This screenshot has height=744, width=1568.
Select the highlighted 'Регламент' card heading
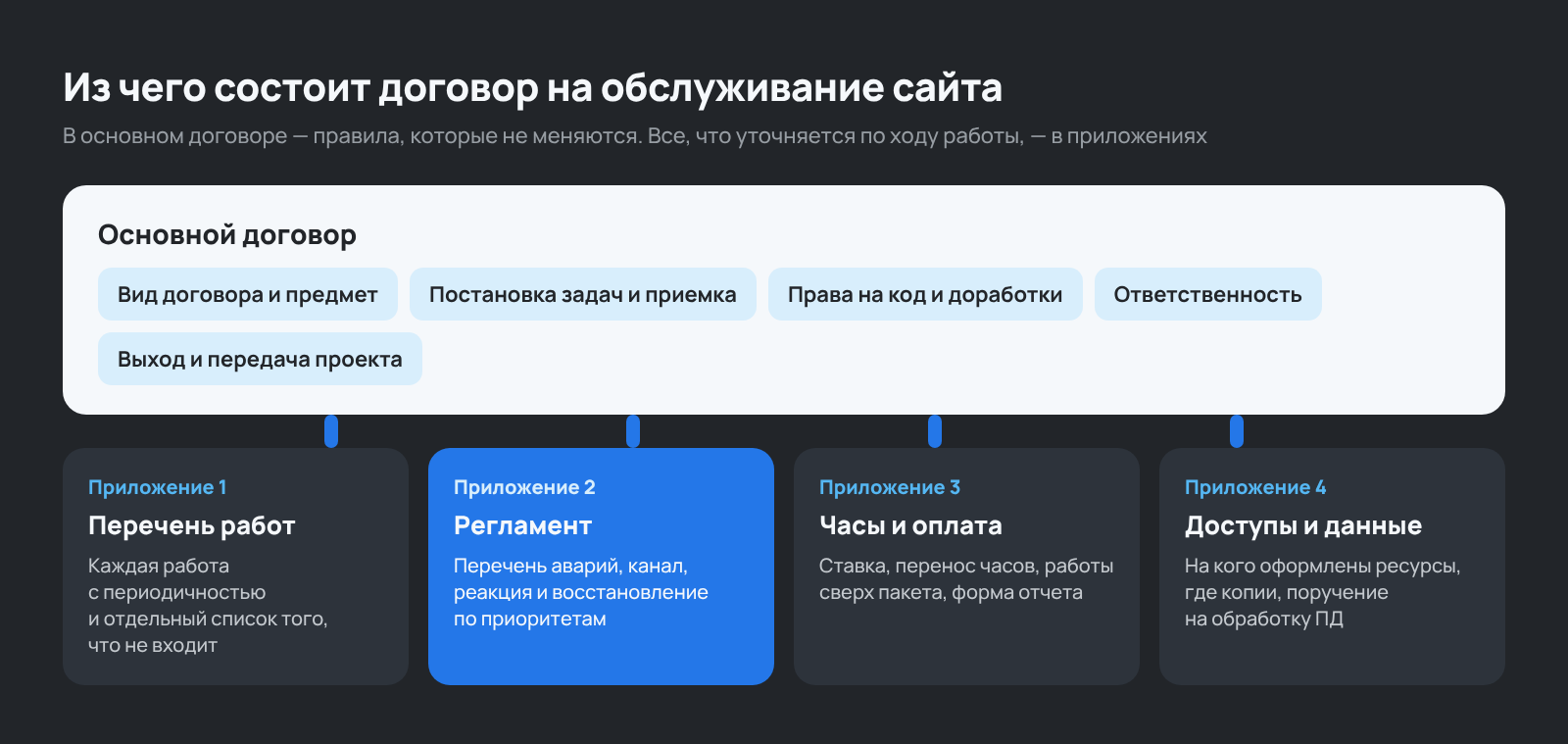click(522, 525)
